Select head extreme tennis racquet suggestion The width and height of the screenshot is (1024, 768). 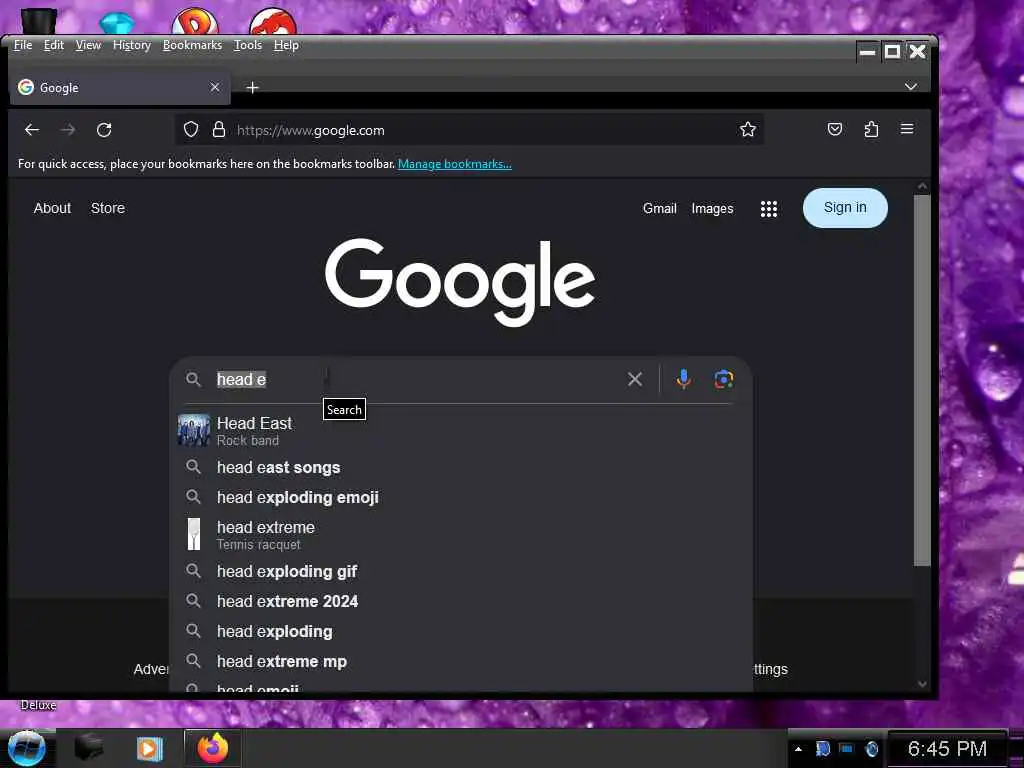(461, 535)
